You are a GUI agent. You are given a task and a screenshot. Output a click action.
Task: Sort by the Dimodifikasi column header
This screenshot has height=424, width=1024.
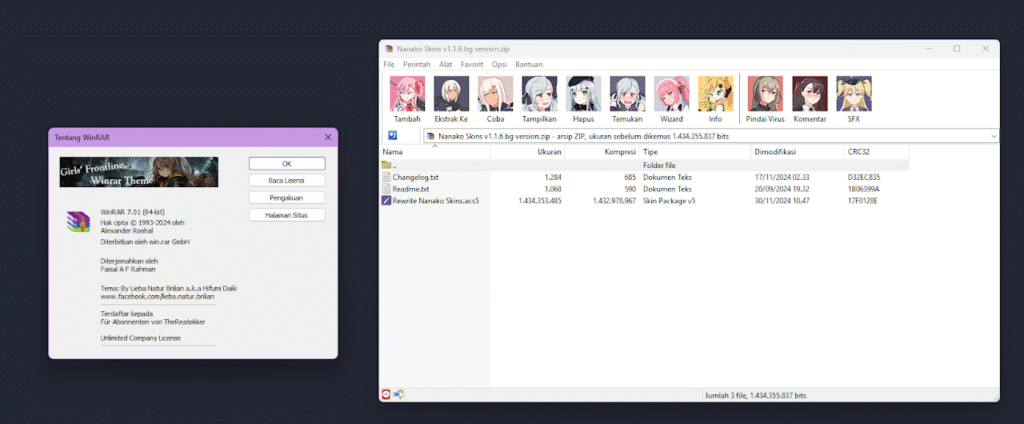pyautogui.click(x=797, y=152)
